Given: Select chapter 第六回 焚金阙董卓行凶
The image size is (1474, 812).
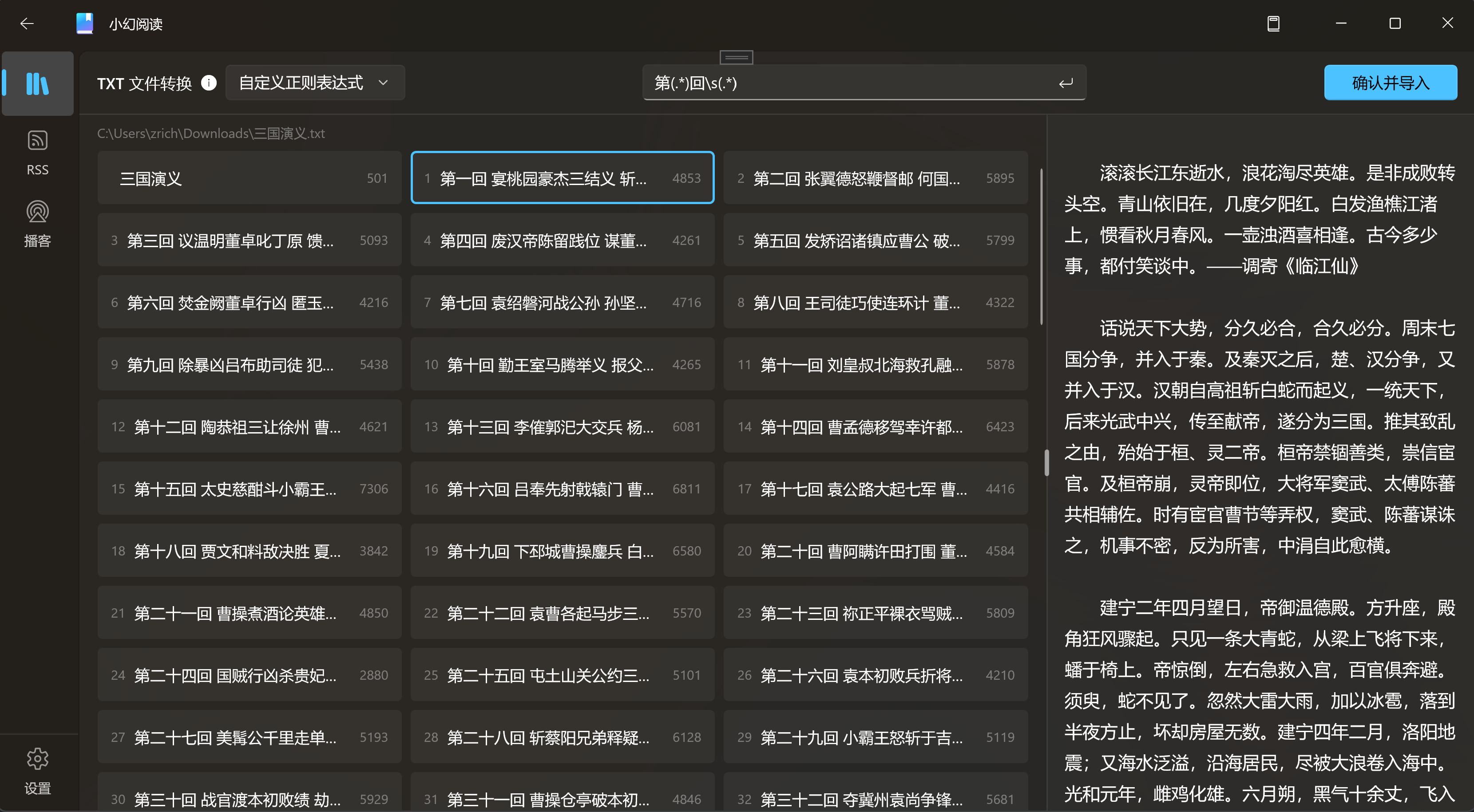Looking at the screenshot, I should (x=250, y=303).
